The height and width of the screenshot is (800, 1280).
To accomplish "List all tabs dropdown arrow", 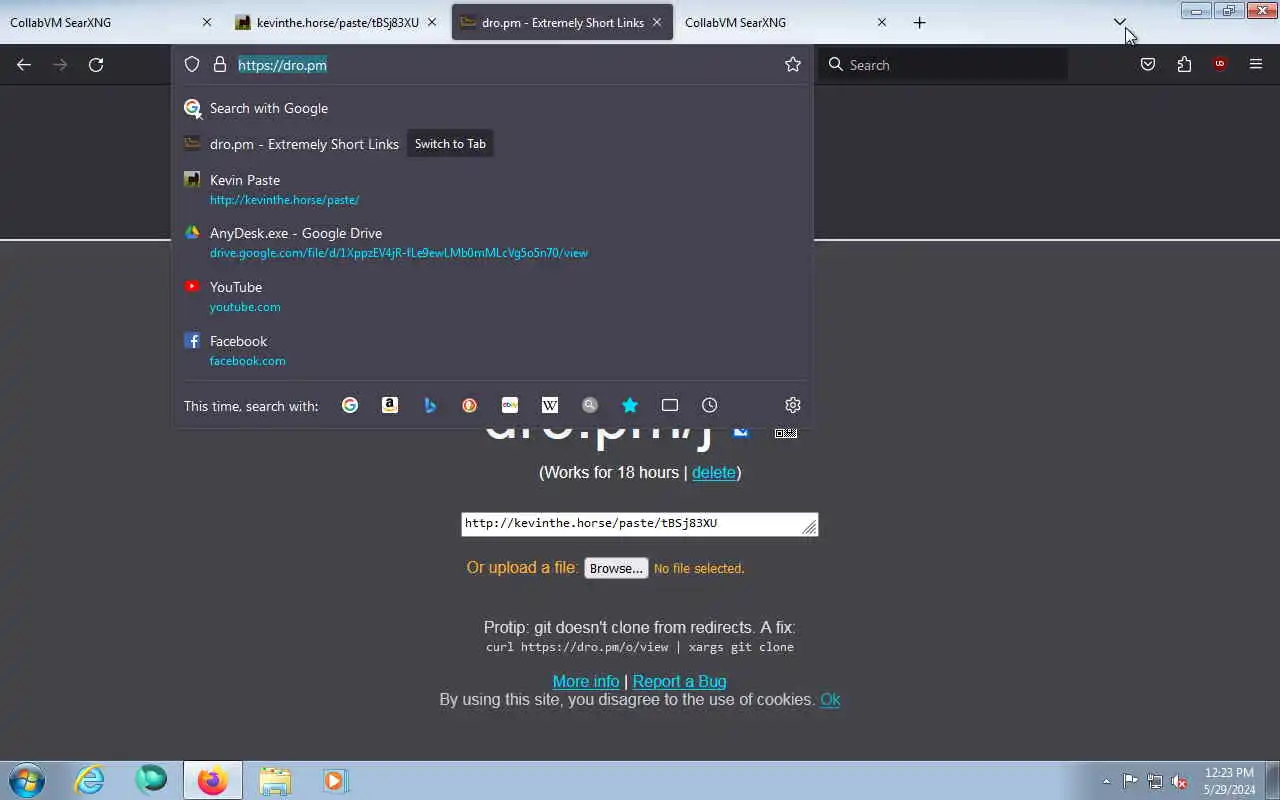I will [x=1120, y=22].
